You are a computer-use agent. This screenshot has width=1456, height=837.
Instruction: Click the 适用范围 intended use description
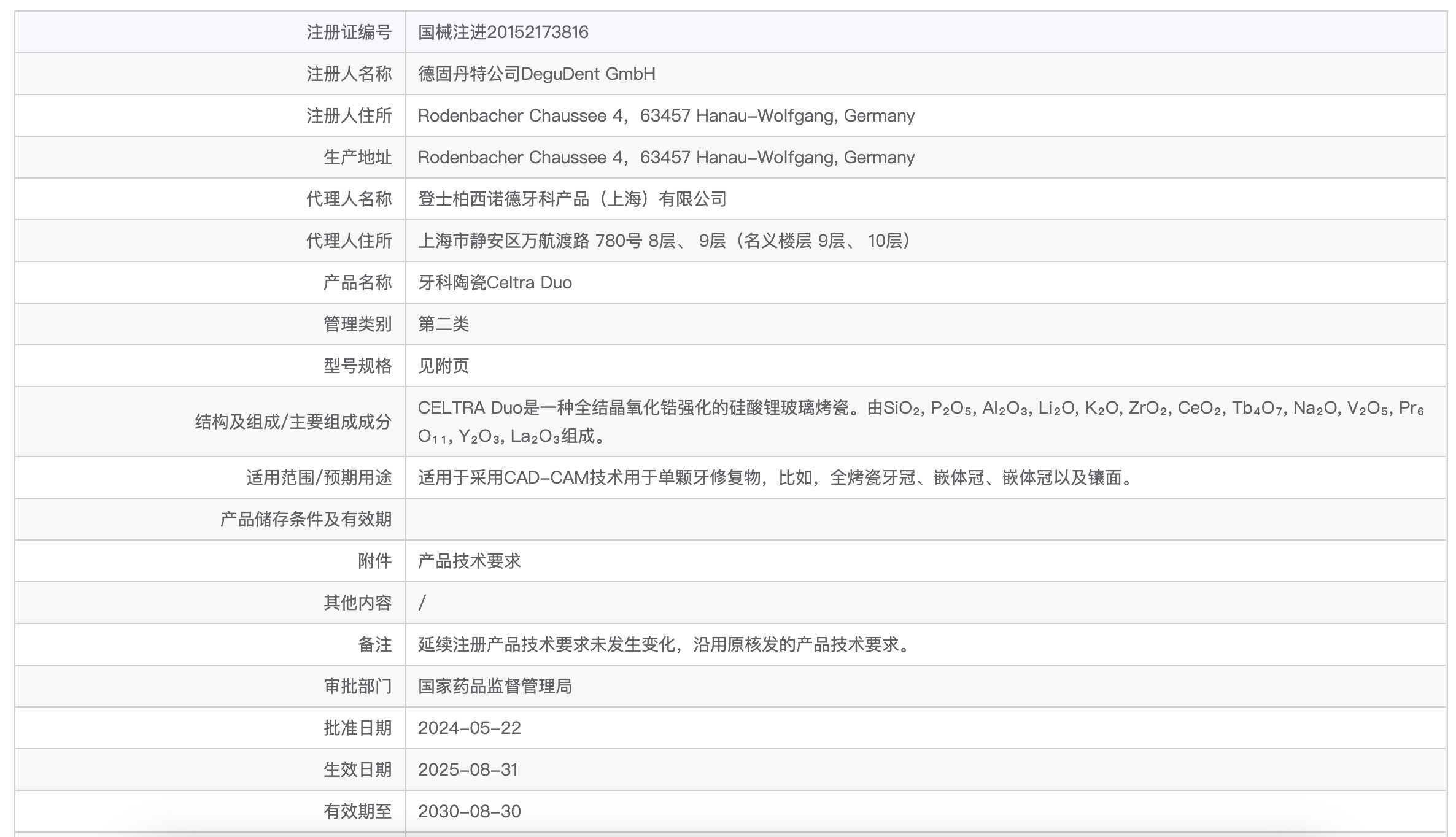pos(775,477)
